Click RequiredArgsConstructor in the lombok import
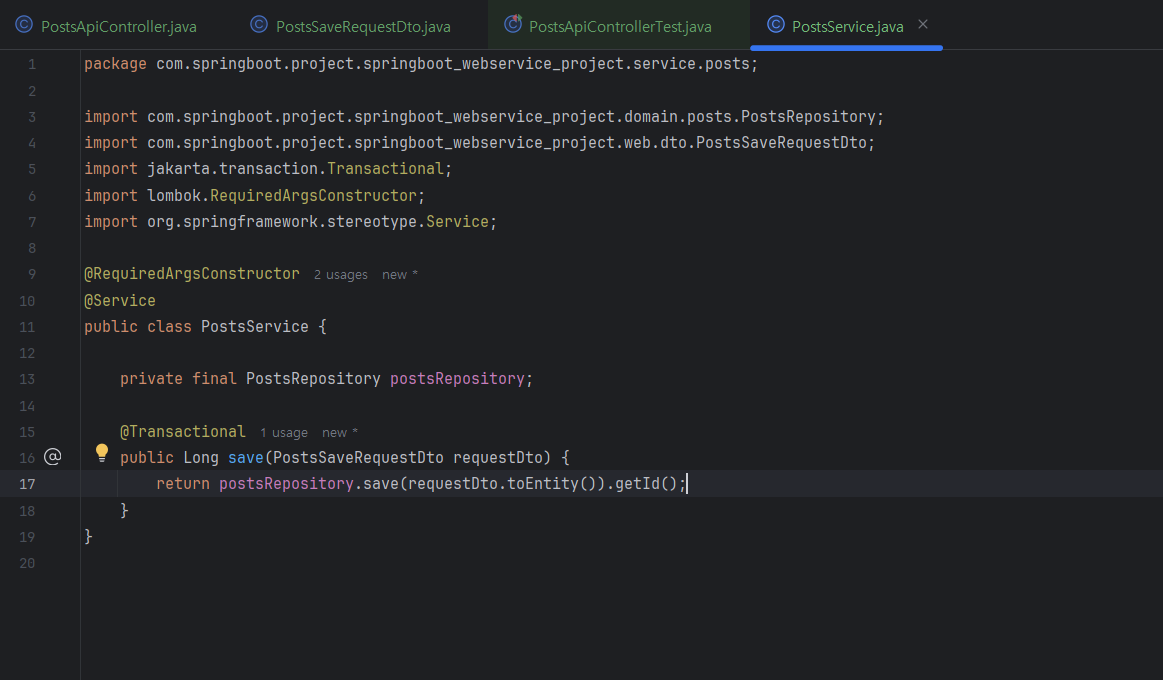Viewport: 1163px width, 680px height. click(313, 195)
